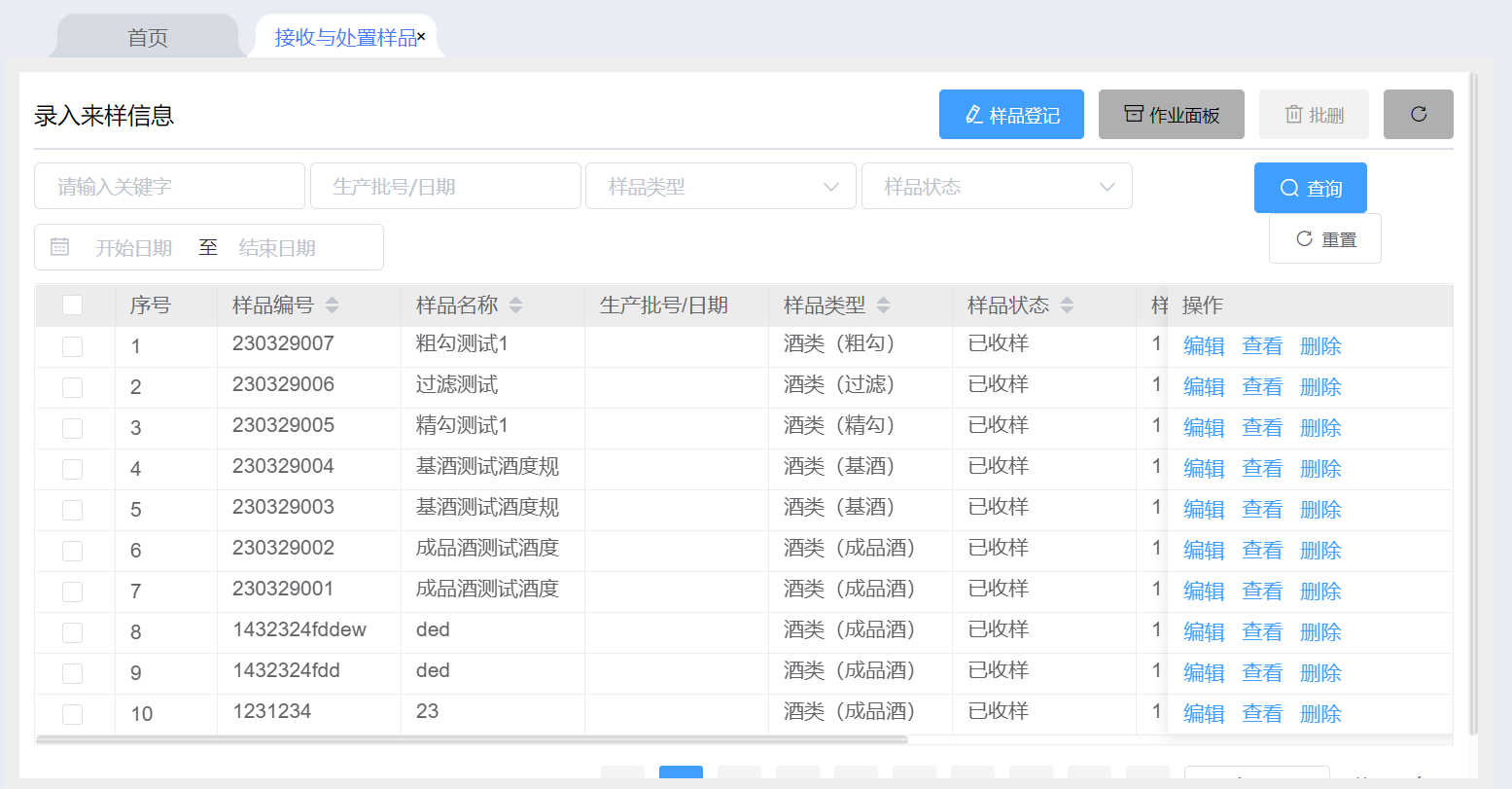This screenshot has height=789, width=1512.
Task: Sort by 样品类型 column arrows
Action: pos(884,305)
